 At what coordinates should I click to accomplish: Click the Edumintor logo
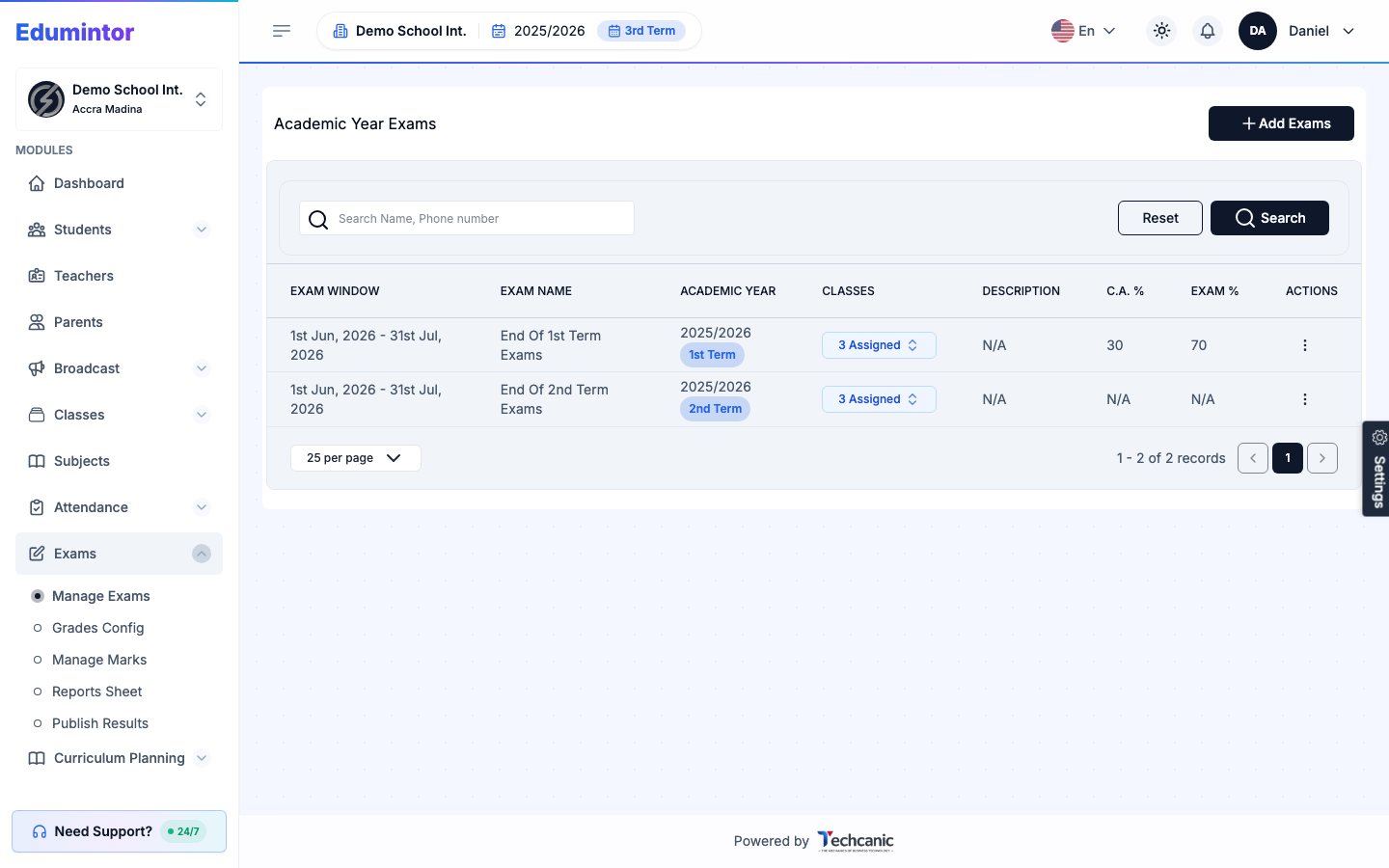tap(75, 32)
